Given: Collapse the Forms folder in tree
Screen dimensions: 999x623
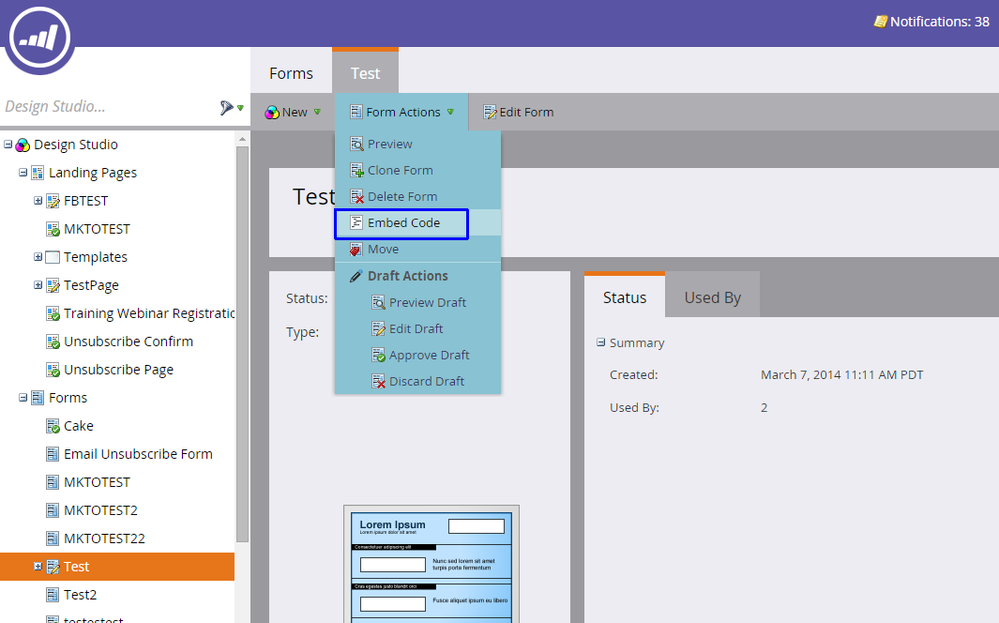Looking at the screenshot, I should 23,397.
